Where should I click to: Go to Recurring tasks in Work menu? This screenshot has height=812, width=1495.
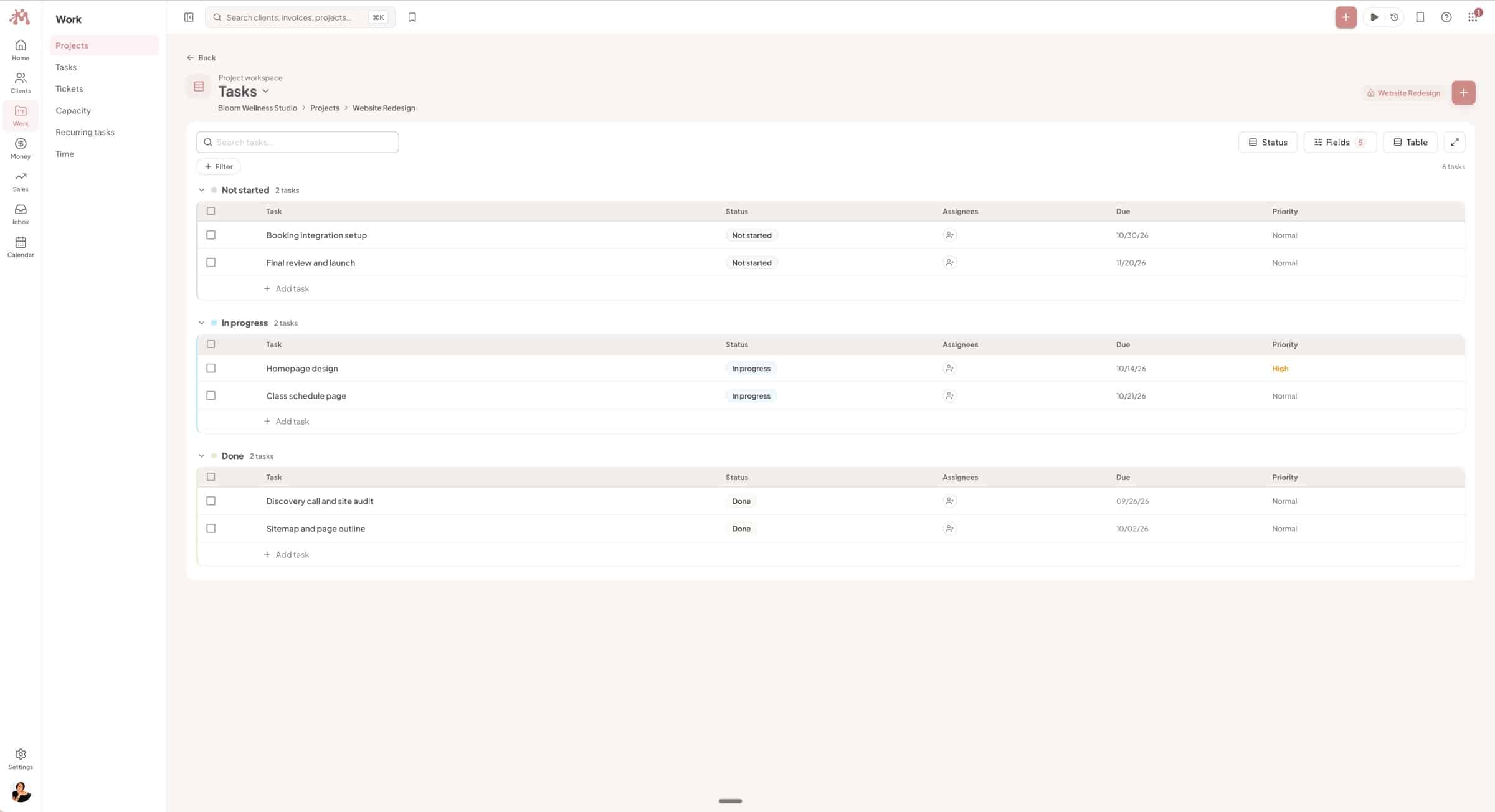pos(85,132)
